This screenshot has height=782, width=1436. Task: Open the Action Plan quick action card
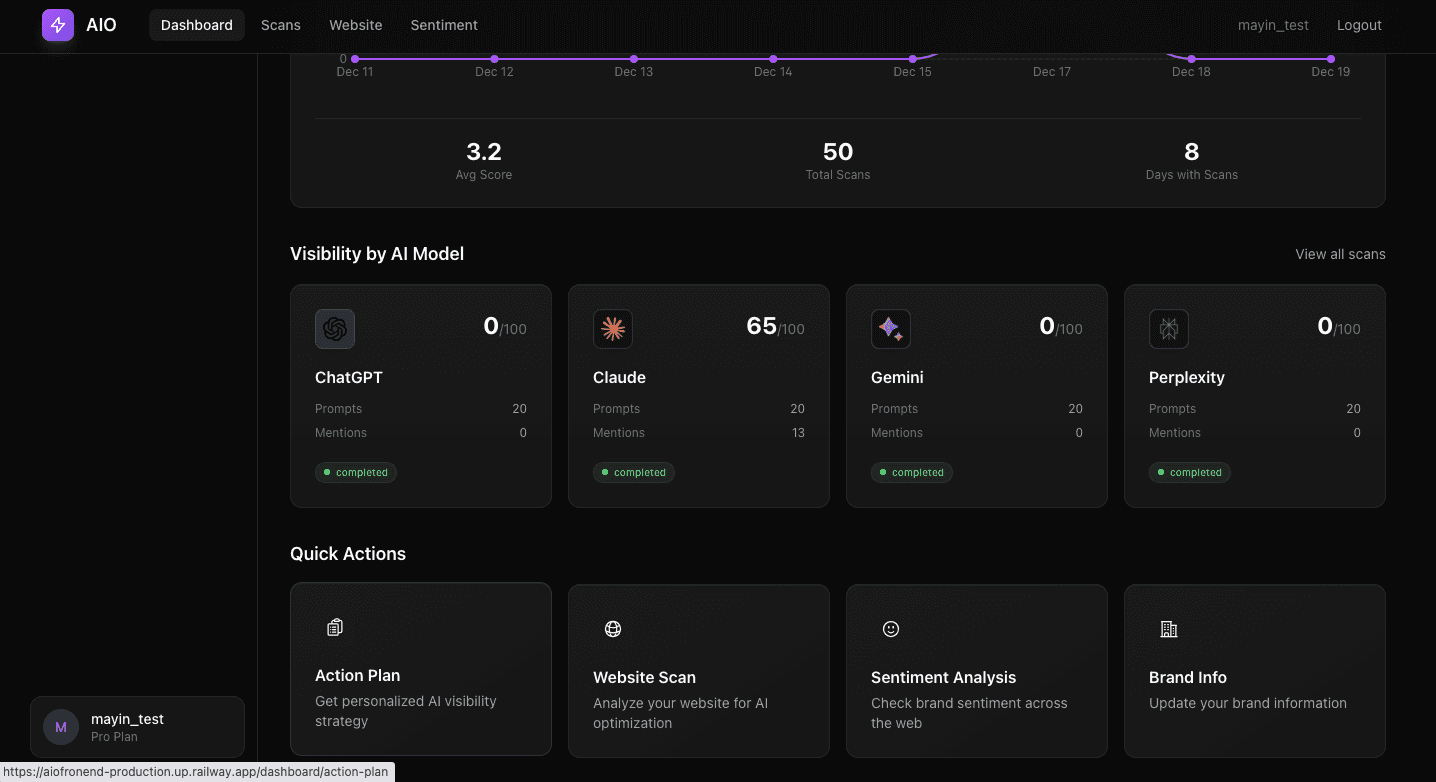point(420,669)
